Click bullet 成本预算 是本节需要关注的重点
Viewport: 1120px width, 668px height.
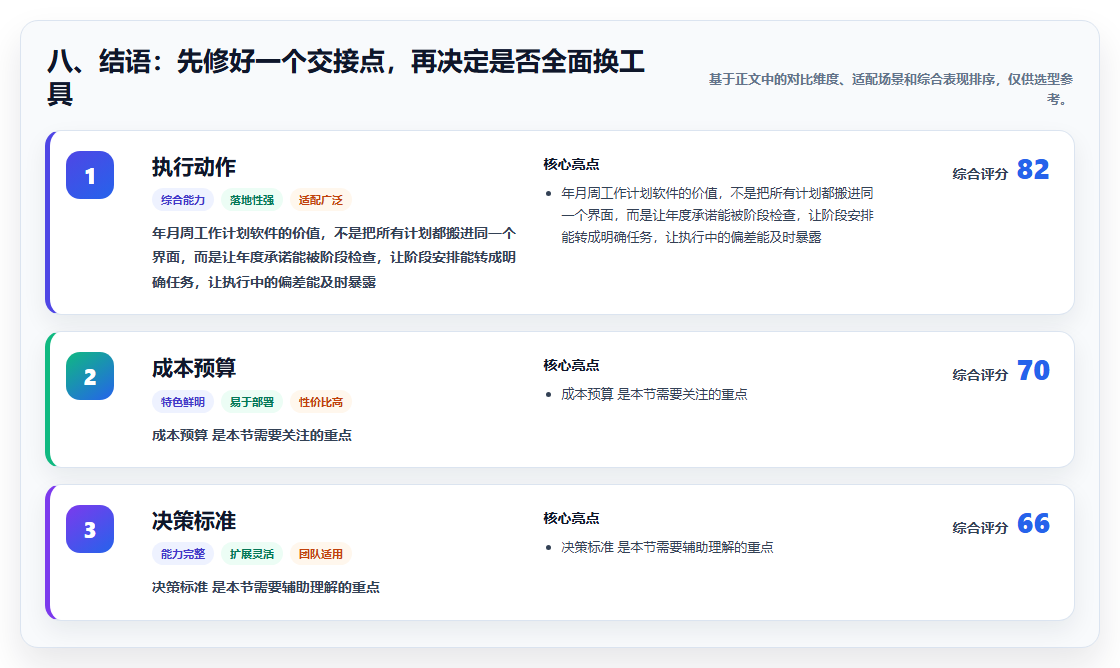coord(654,394)
